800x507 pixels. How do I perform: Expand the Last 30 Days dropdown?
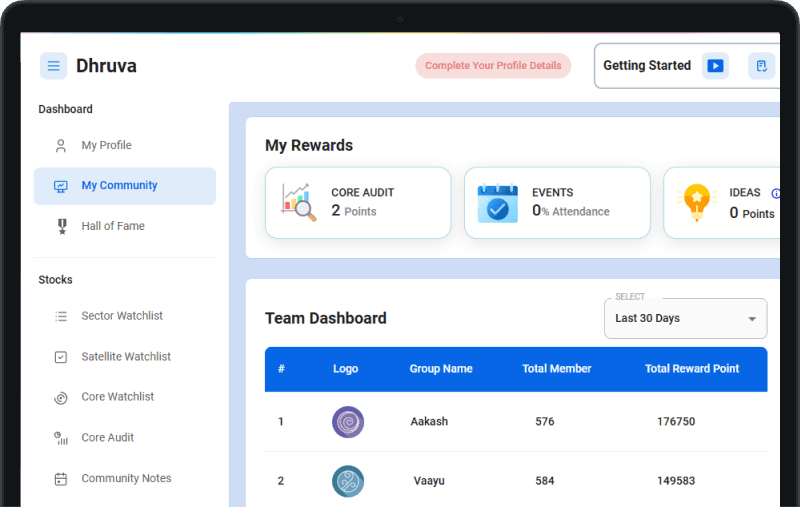click(x=685, y=318)
